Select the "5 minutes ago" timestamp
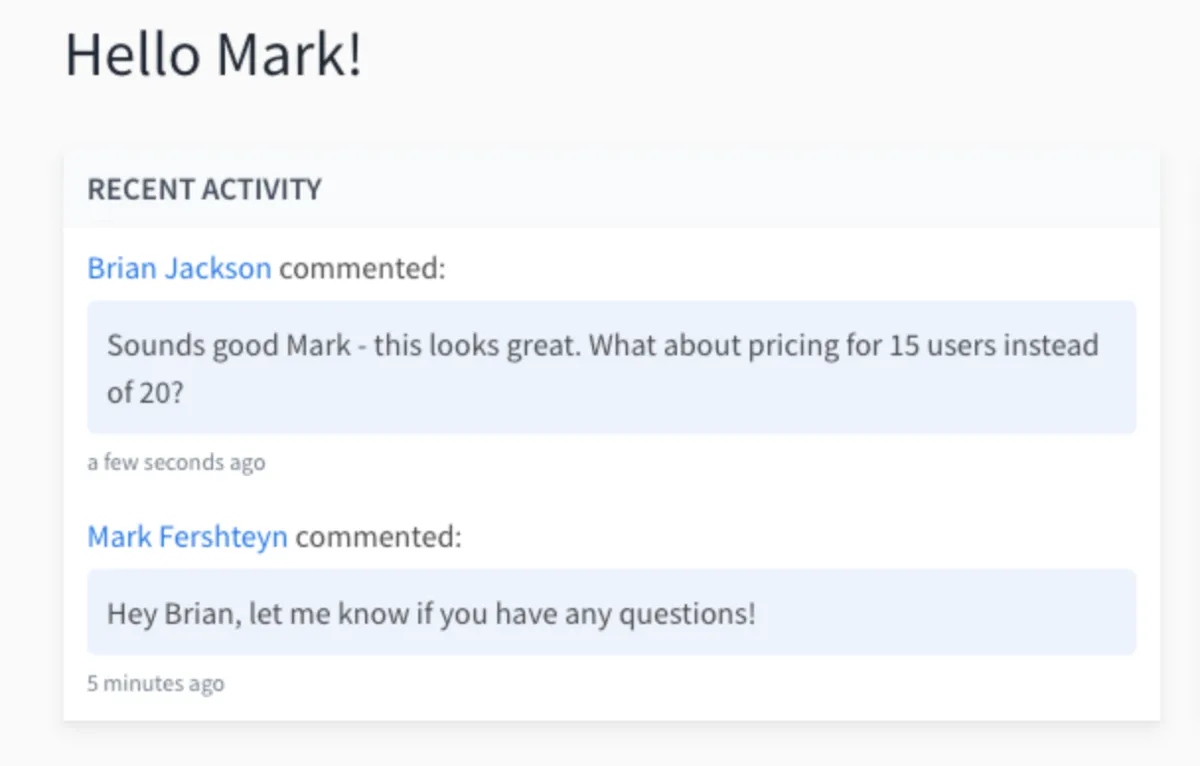Image resolution: width=1200 pixels, height=766 pixels. tap(156, 684)
